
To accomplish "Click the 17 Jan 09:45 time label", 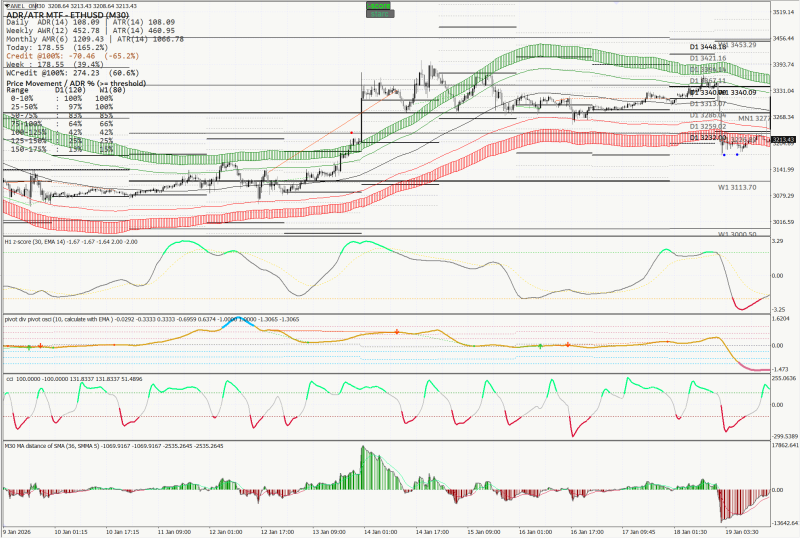I will point(639,532).
